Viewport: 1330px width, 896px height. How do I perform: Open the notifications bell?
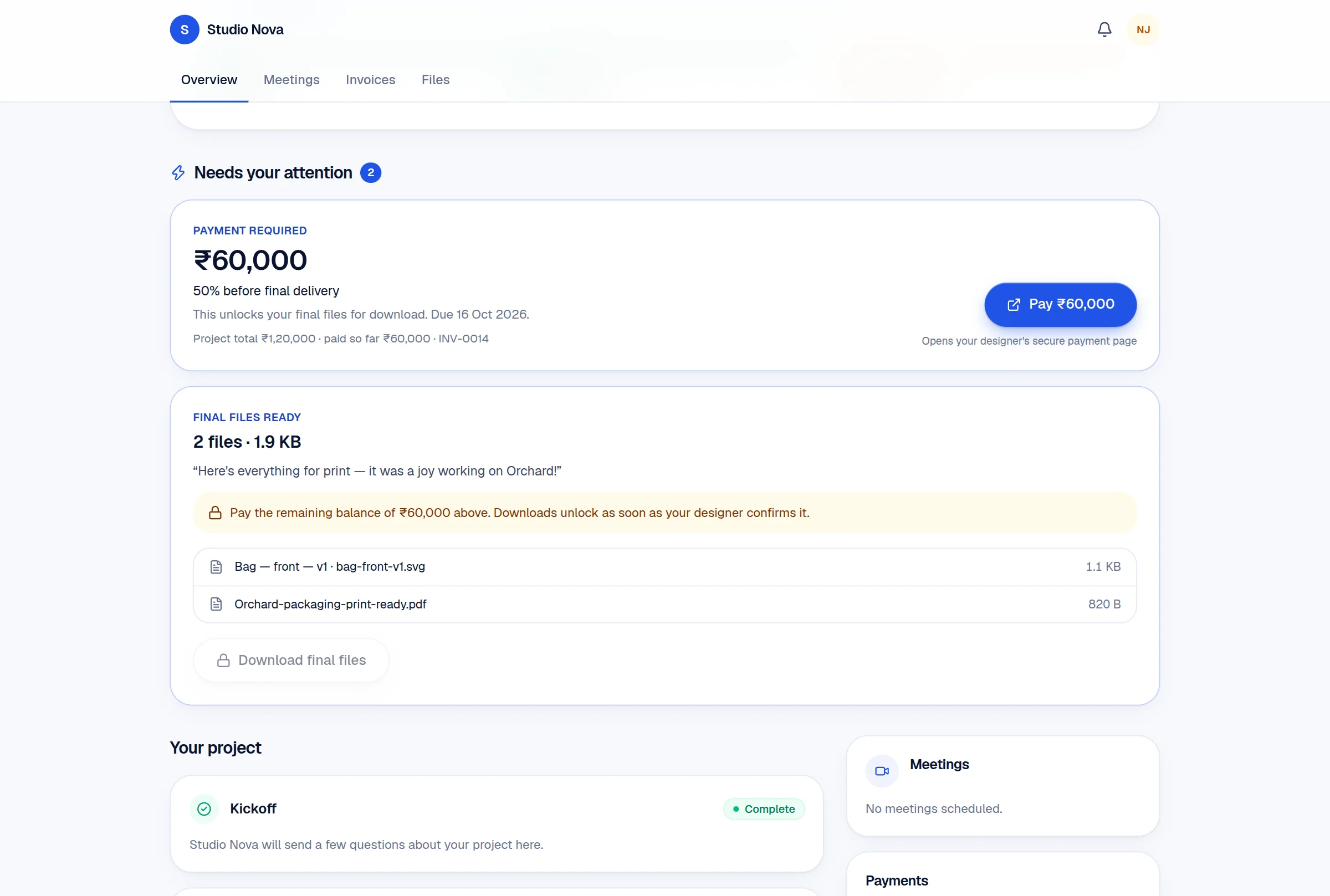[1104, 30]
